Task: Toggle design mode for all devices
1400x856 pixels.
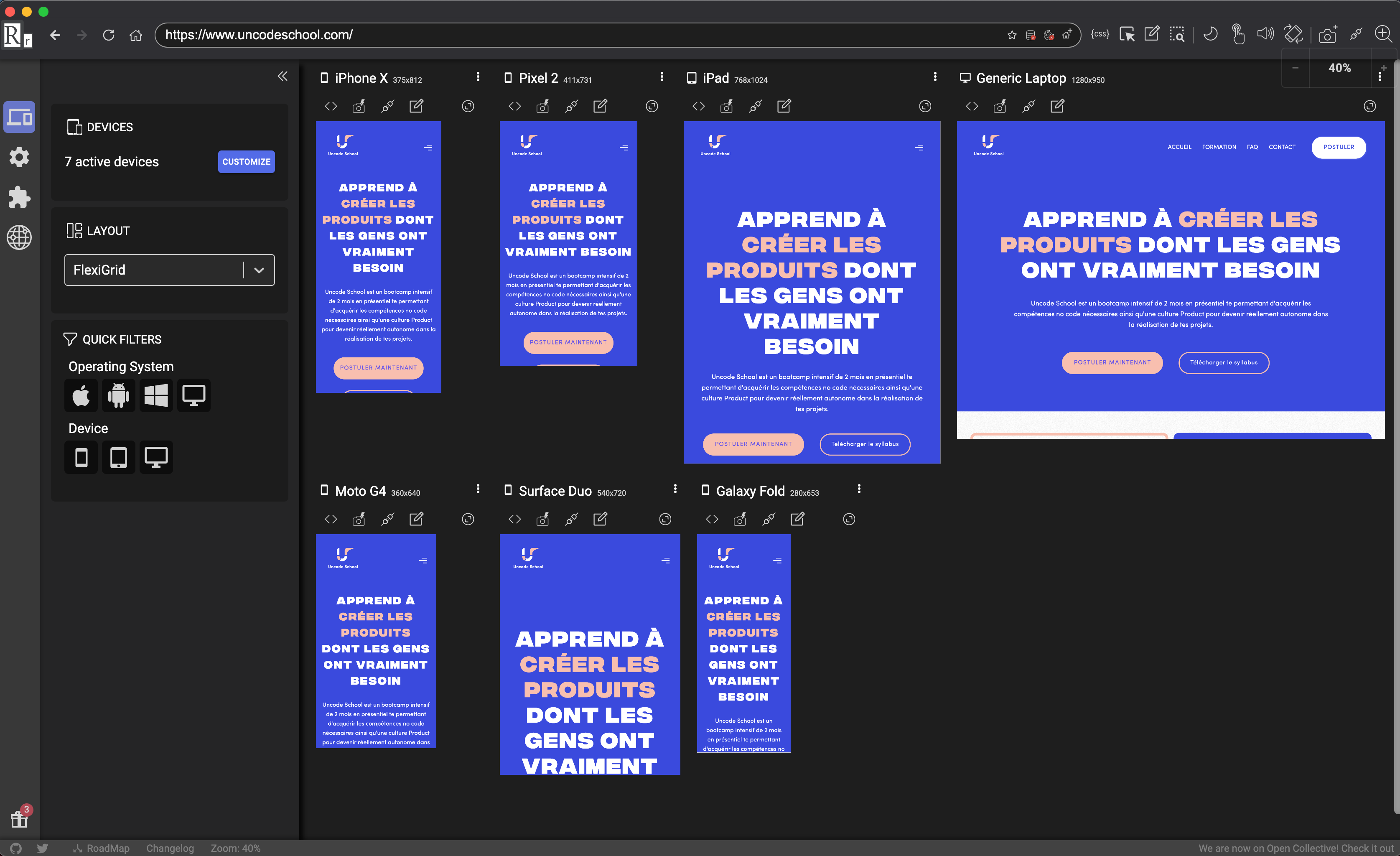Action: click(1152, 34)
